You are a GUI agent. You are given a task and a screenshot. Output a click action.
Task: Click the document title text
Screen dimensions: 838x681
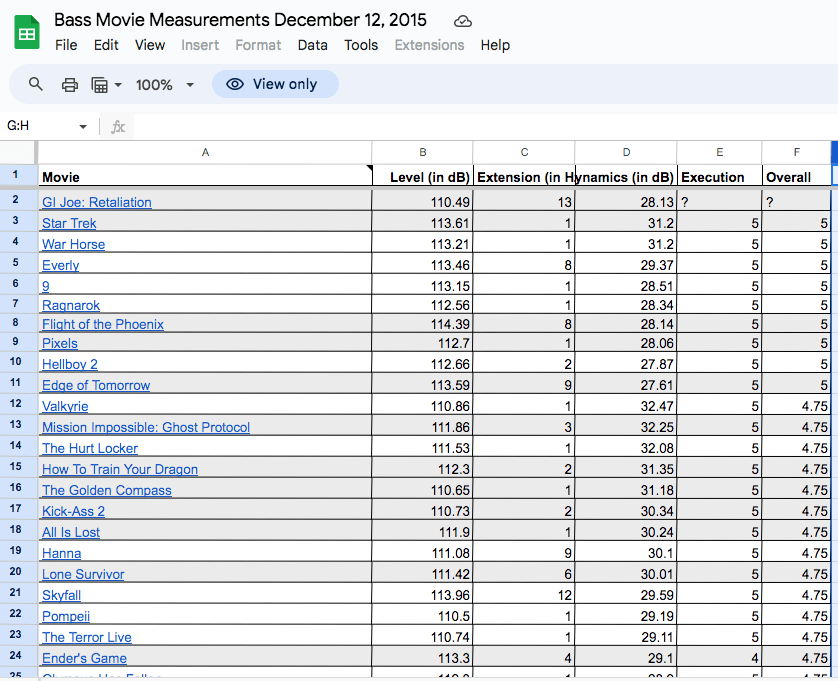point(240,20)
